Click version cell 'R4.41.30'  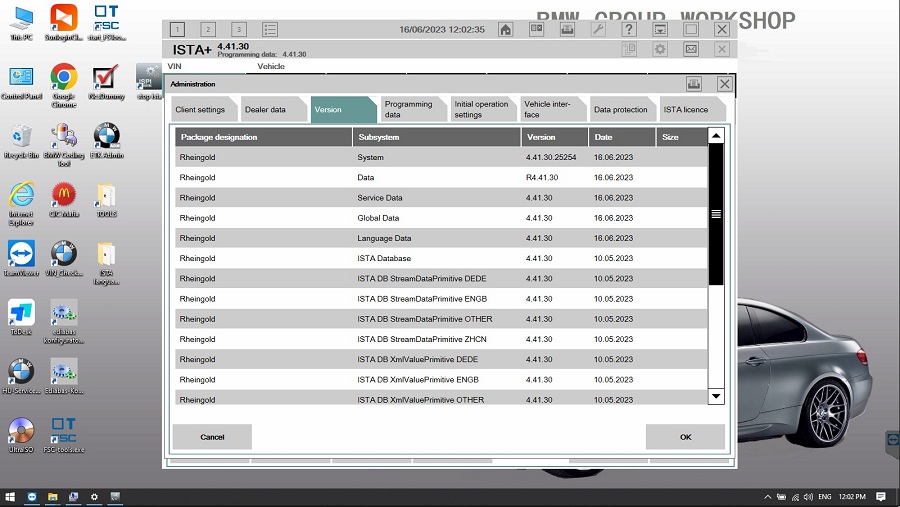pyautogui.click(x=542, y=177)
